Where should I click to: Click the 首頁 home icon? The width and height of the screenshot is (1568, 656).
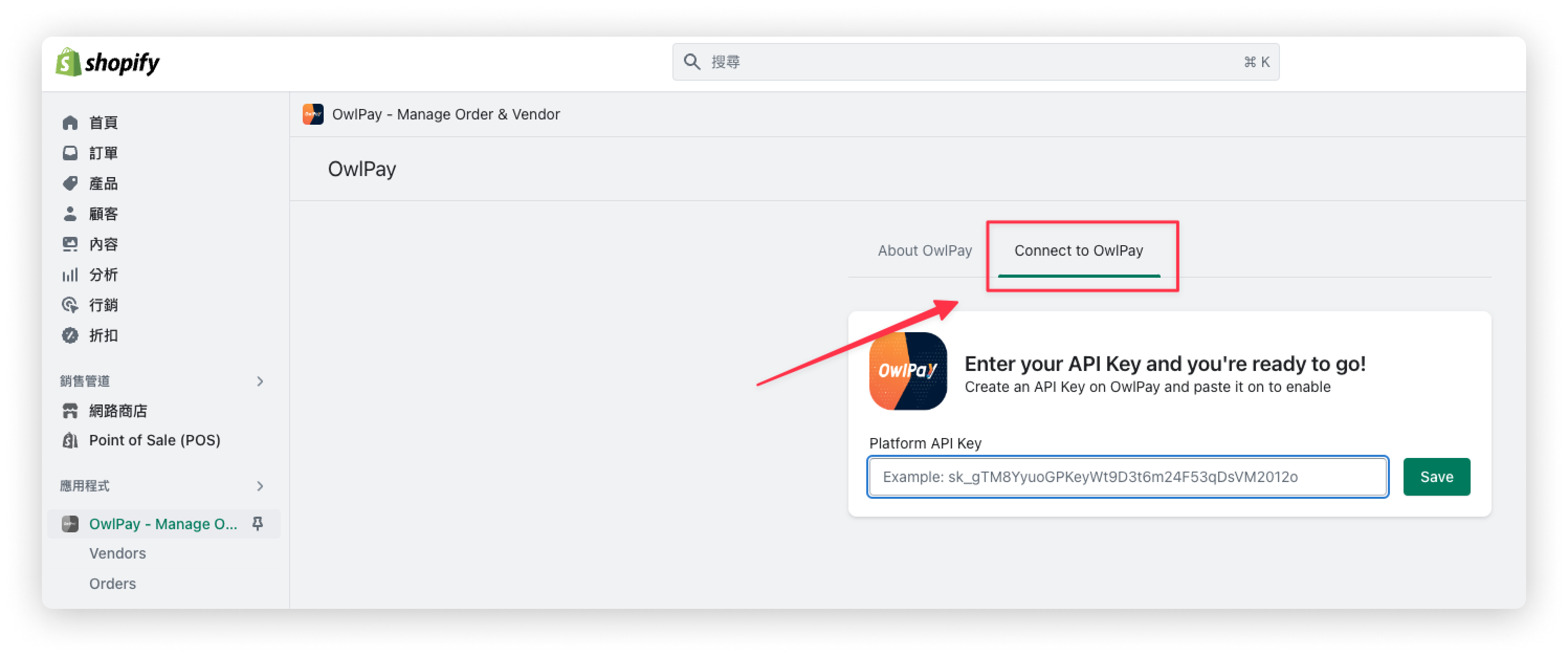(x=70, y=121)
